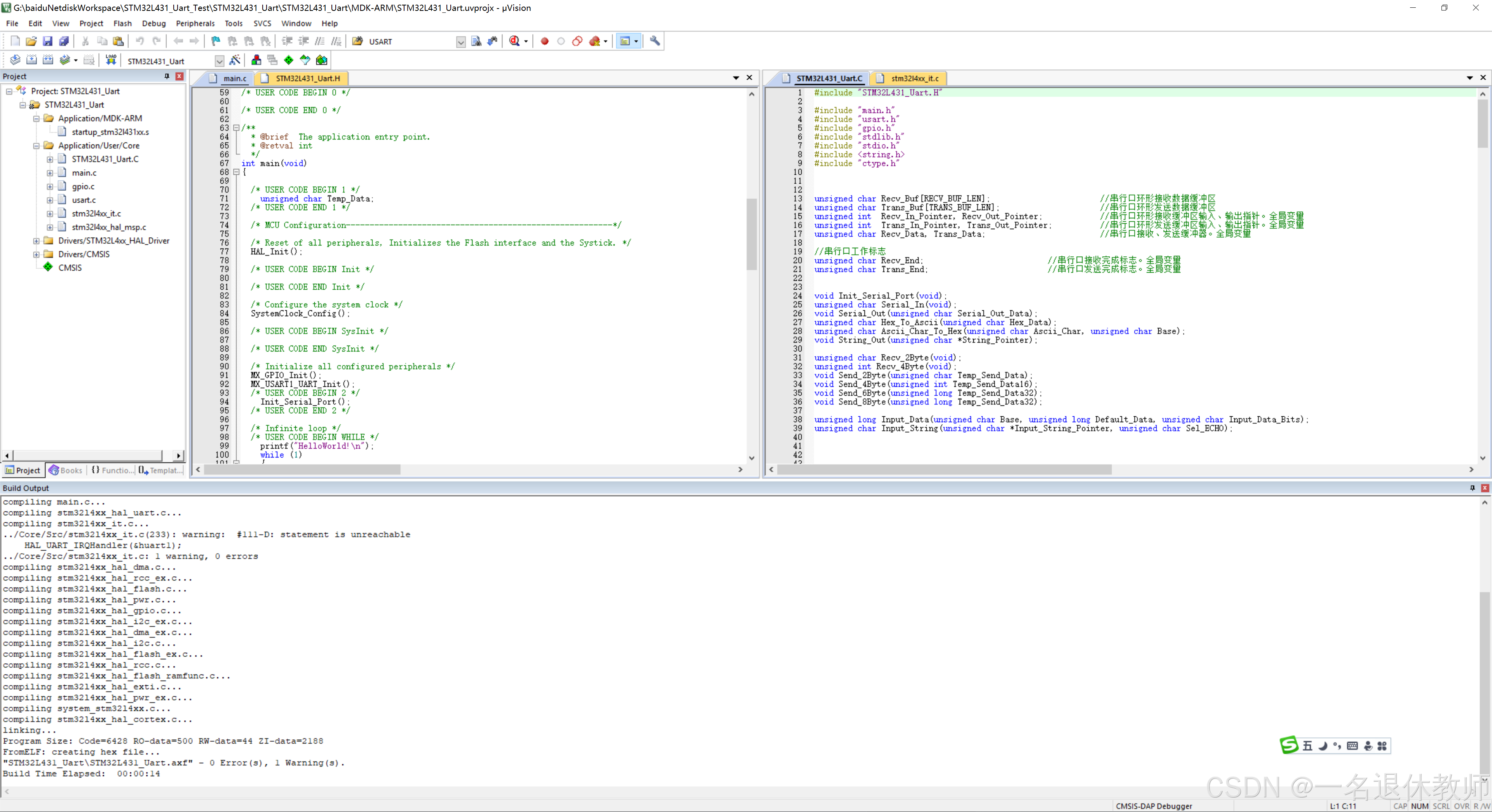Screen dimensions: 1492x812
Task: Click the Insert Breakpoint red dot icon
Action: click(x=544, y=41)
